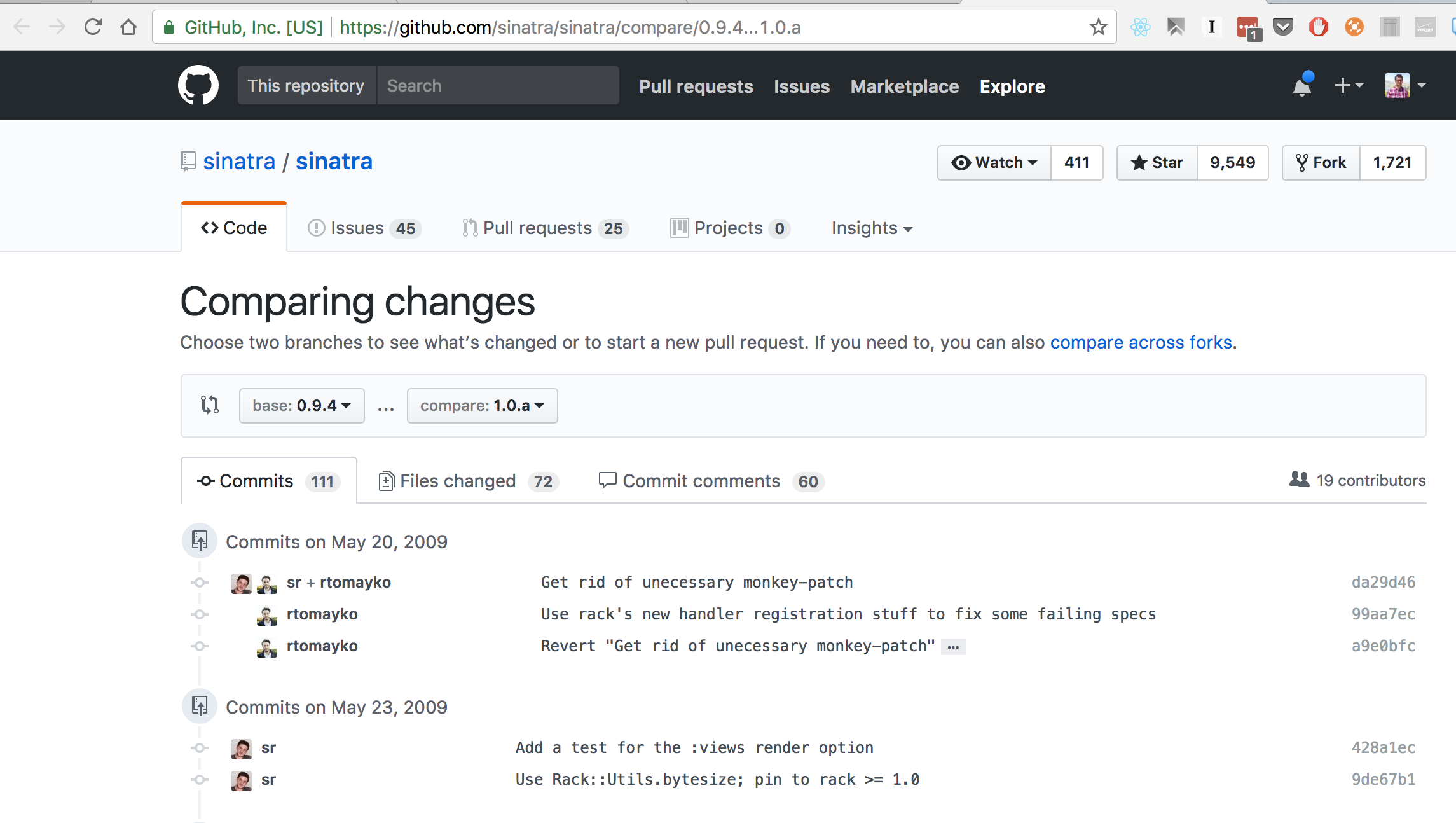This screenshot has height=823, width=1456.
Task: Open the user avatar menu
Action: click(1405, 85)
